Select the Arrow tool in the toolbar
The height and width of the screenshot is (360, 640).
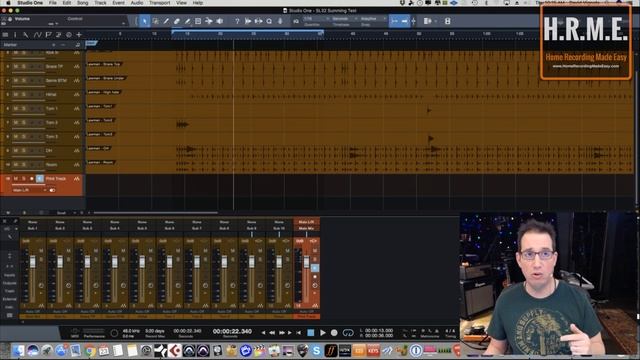144,21
